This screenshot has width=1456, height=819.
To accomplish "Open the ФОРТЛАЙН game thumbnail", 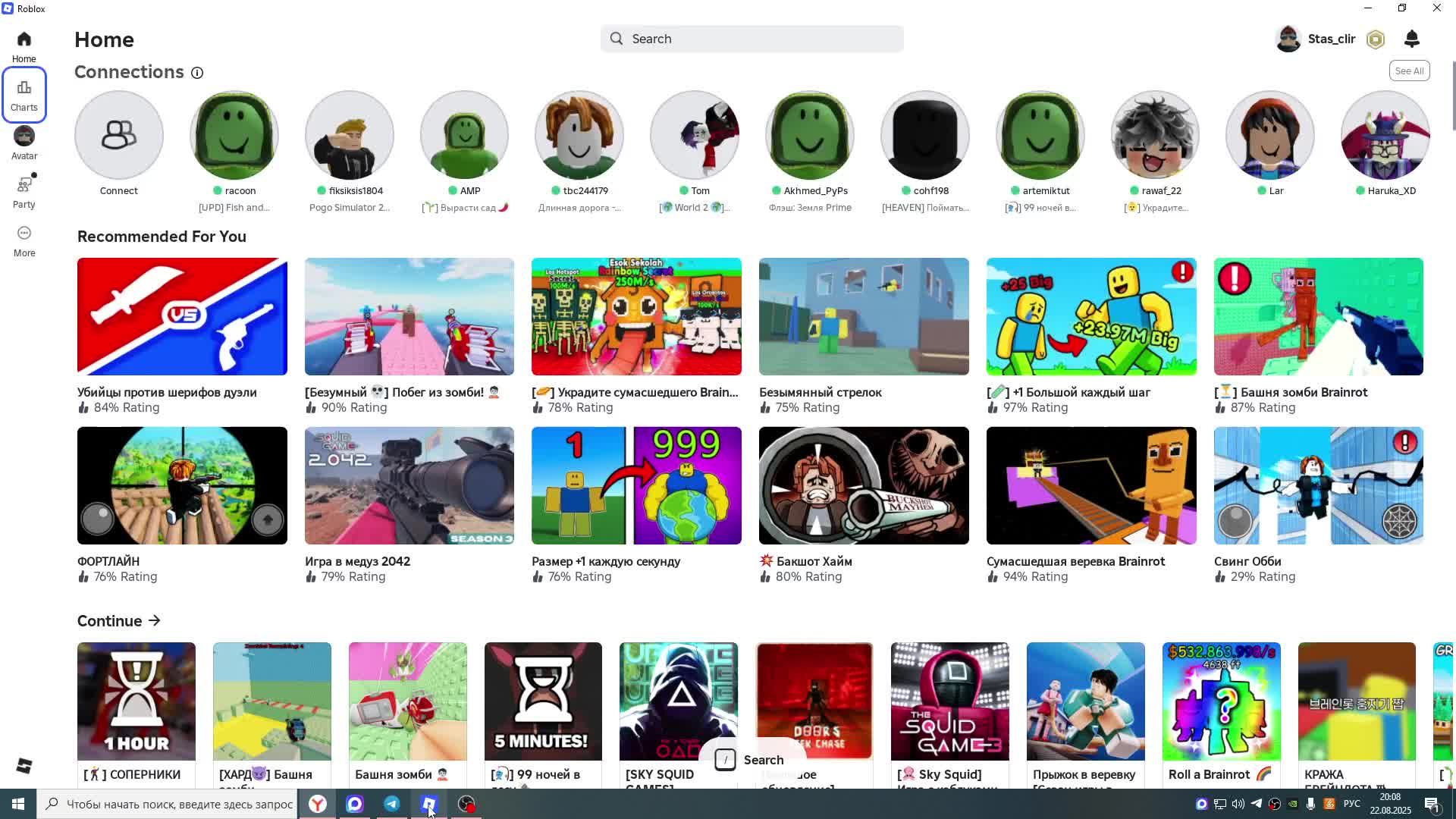I will 182,485.
